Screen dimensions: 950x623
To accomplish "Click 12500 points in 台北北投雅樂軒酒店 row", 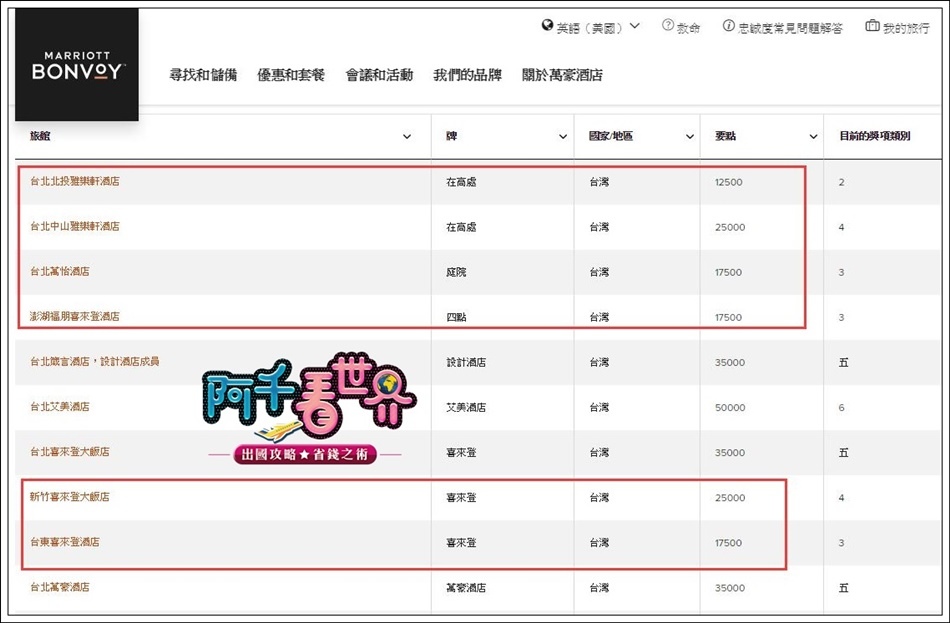I will tap(728, 182).
